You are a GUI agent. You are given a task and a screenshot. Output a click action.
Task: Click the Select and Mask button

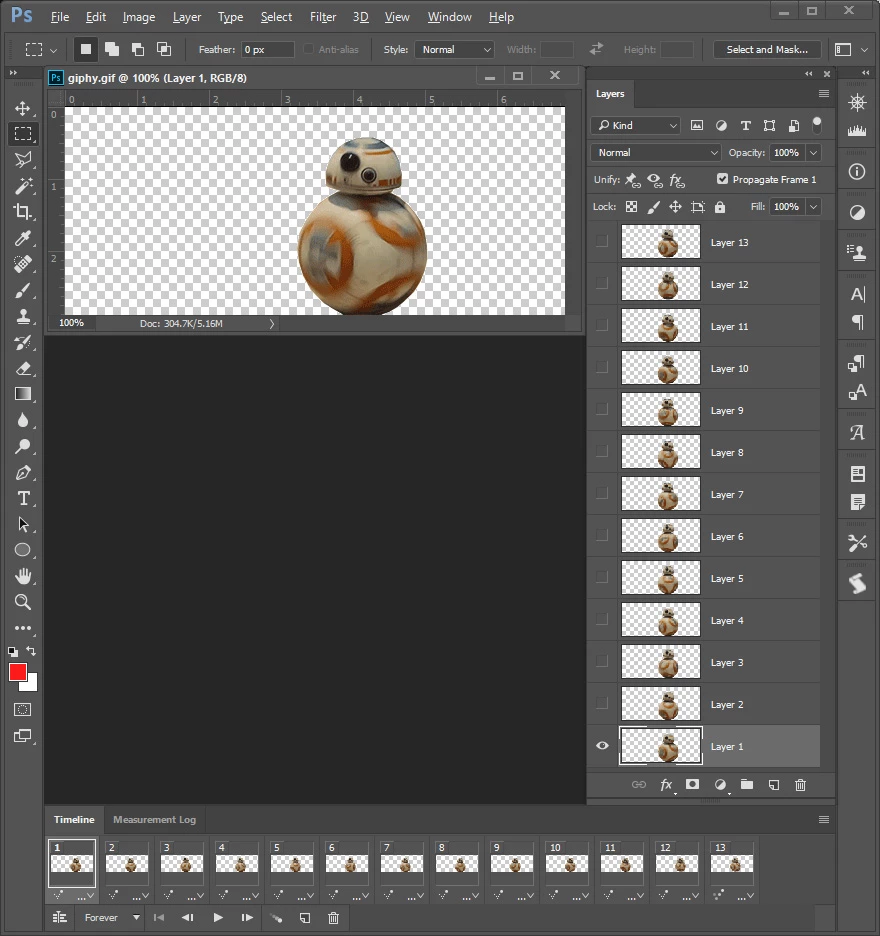pos(767,50)
